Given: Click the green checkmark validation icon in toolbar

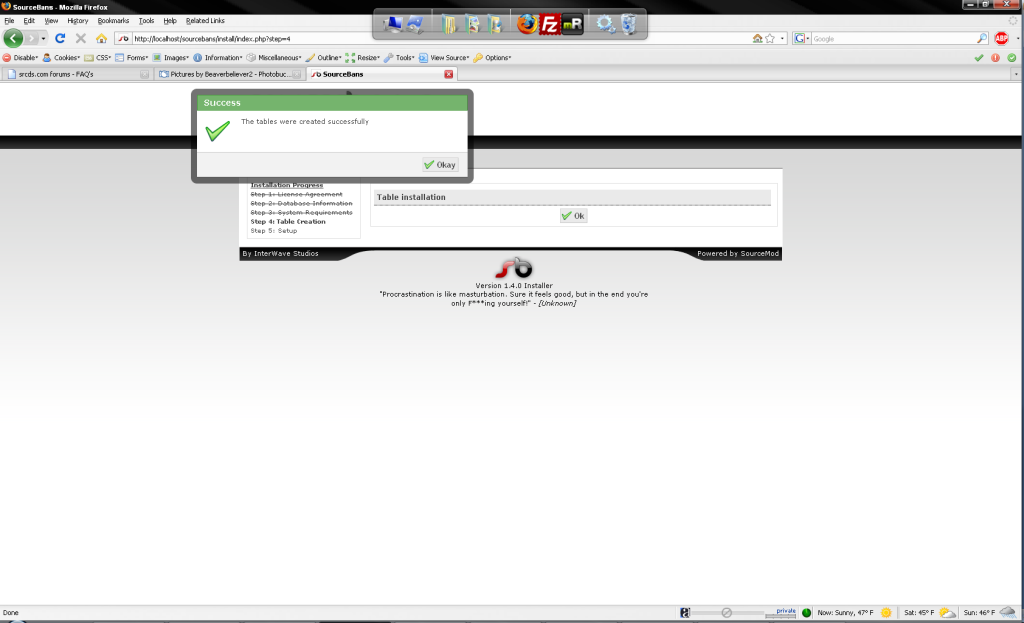Looking at the screenshot, I should pyautogui.click(x=978, y=57).
